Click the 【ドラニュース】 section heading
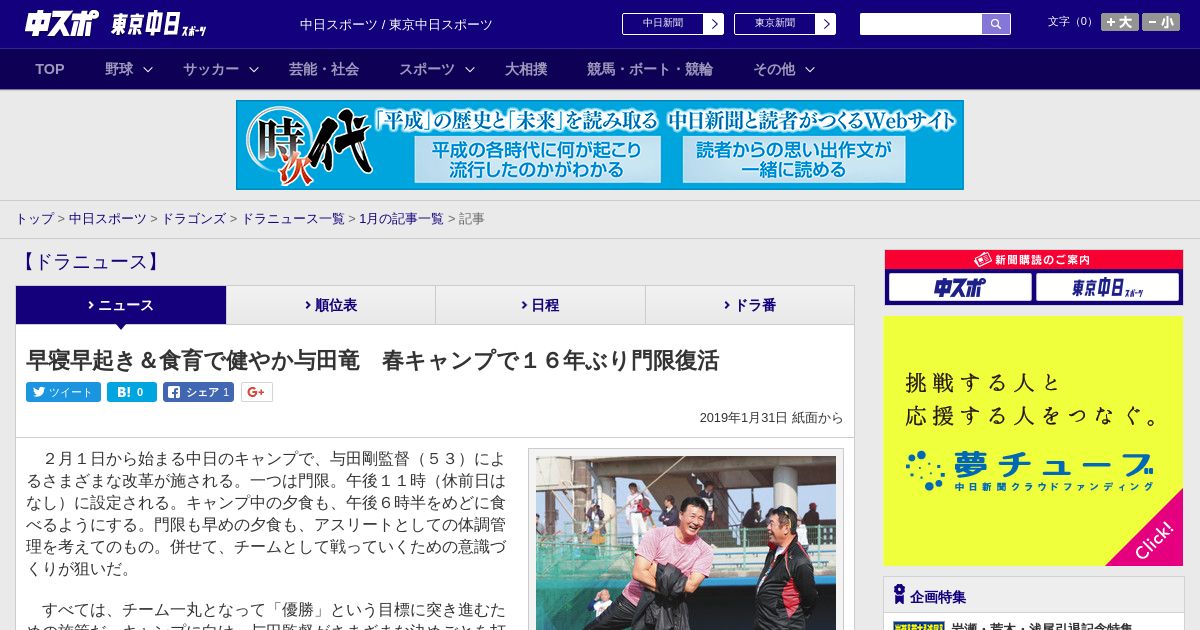This screenshot has width=1200, height=630. click(89, 262)
